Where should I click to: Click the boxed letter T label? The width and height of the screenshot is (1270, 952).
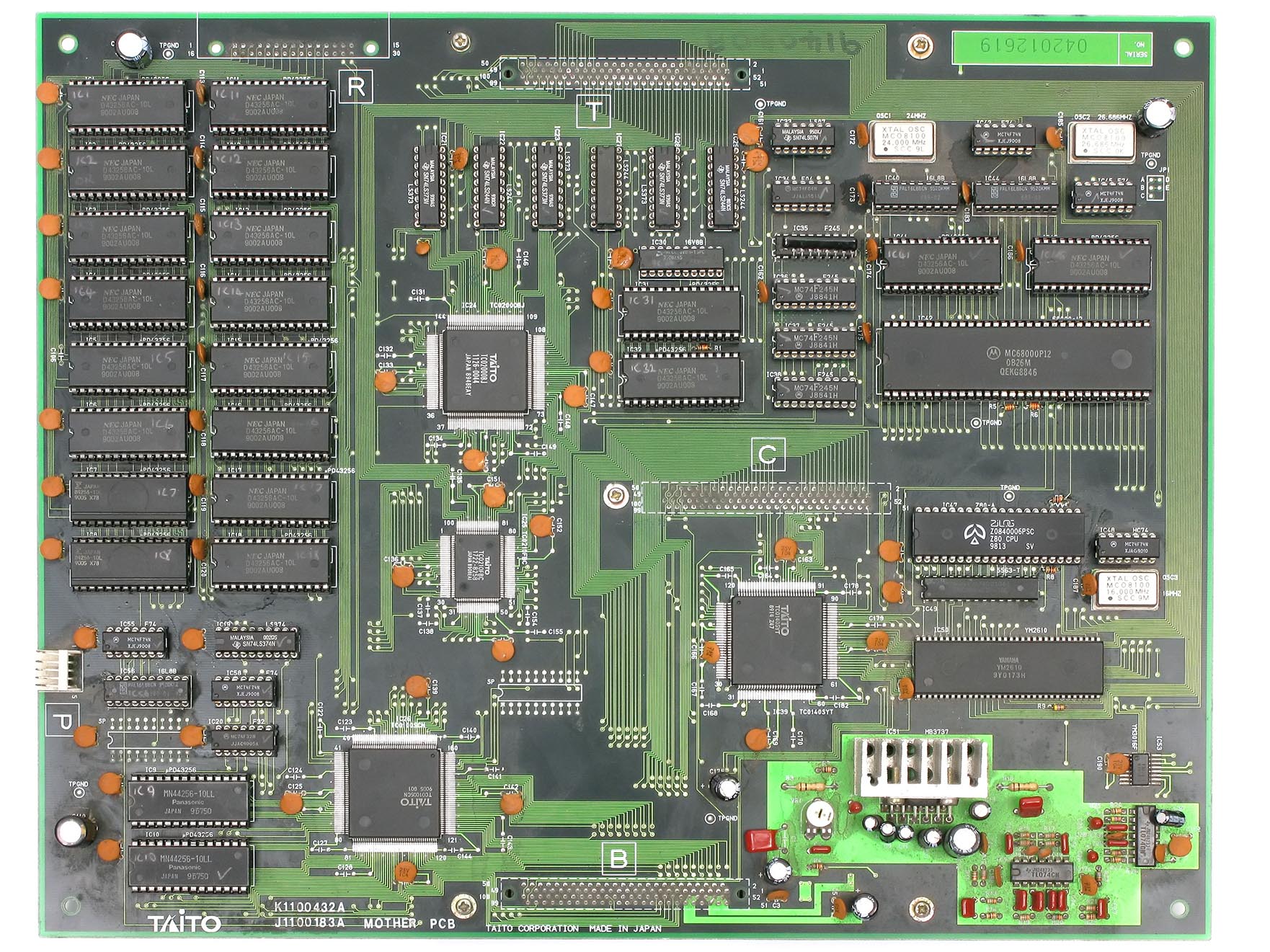[594, 111]
